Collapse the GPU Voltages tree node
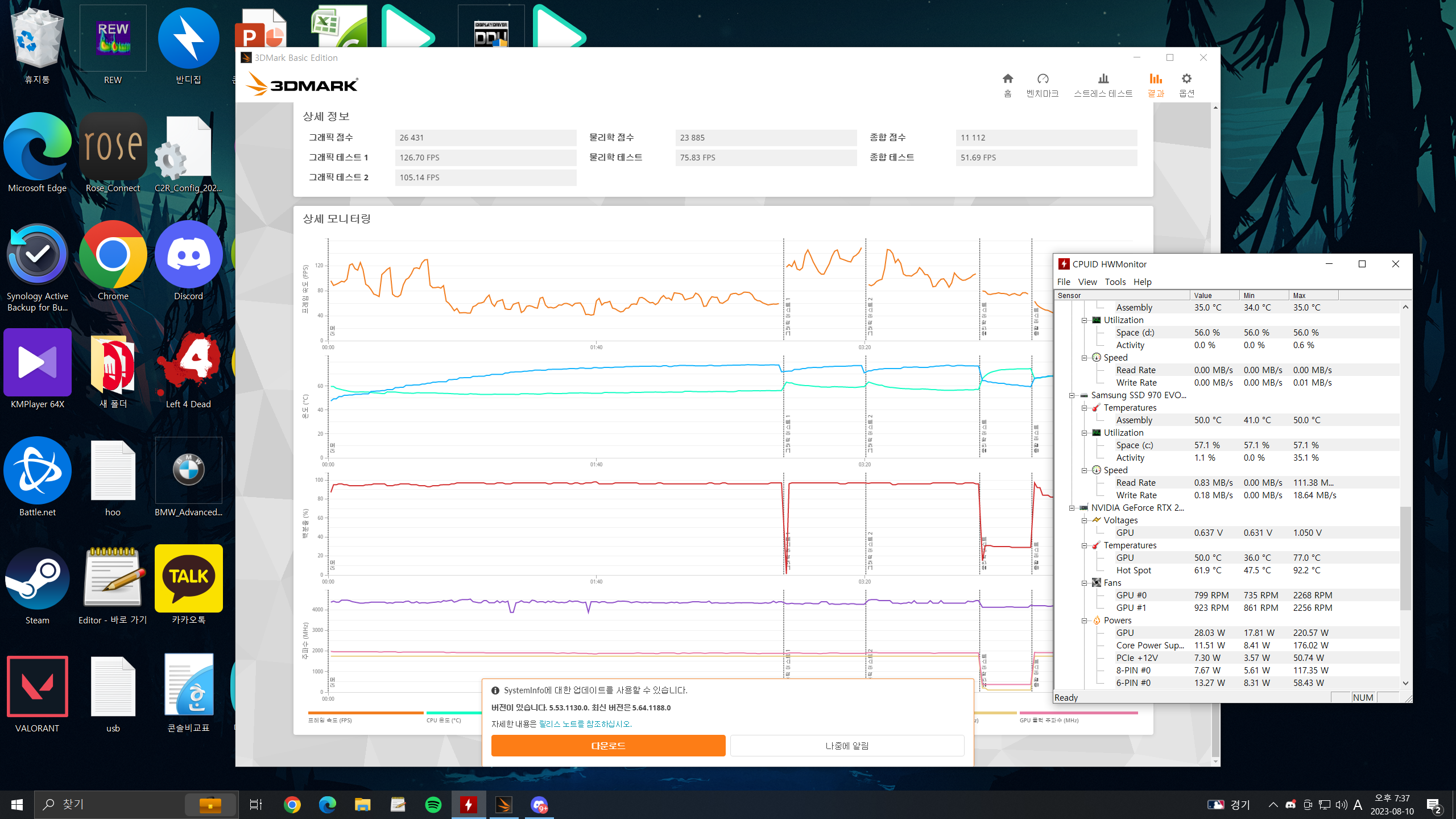Screen dimensions: 1456x819 point(1084,520)
